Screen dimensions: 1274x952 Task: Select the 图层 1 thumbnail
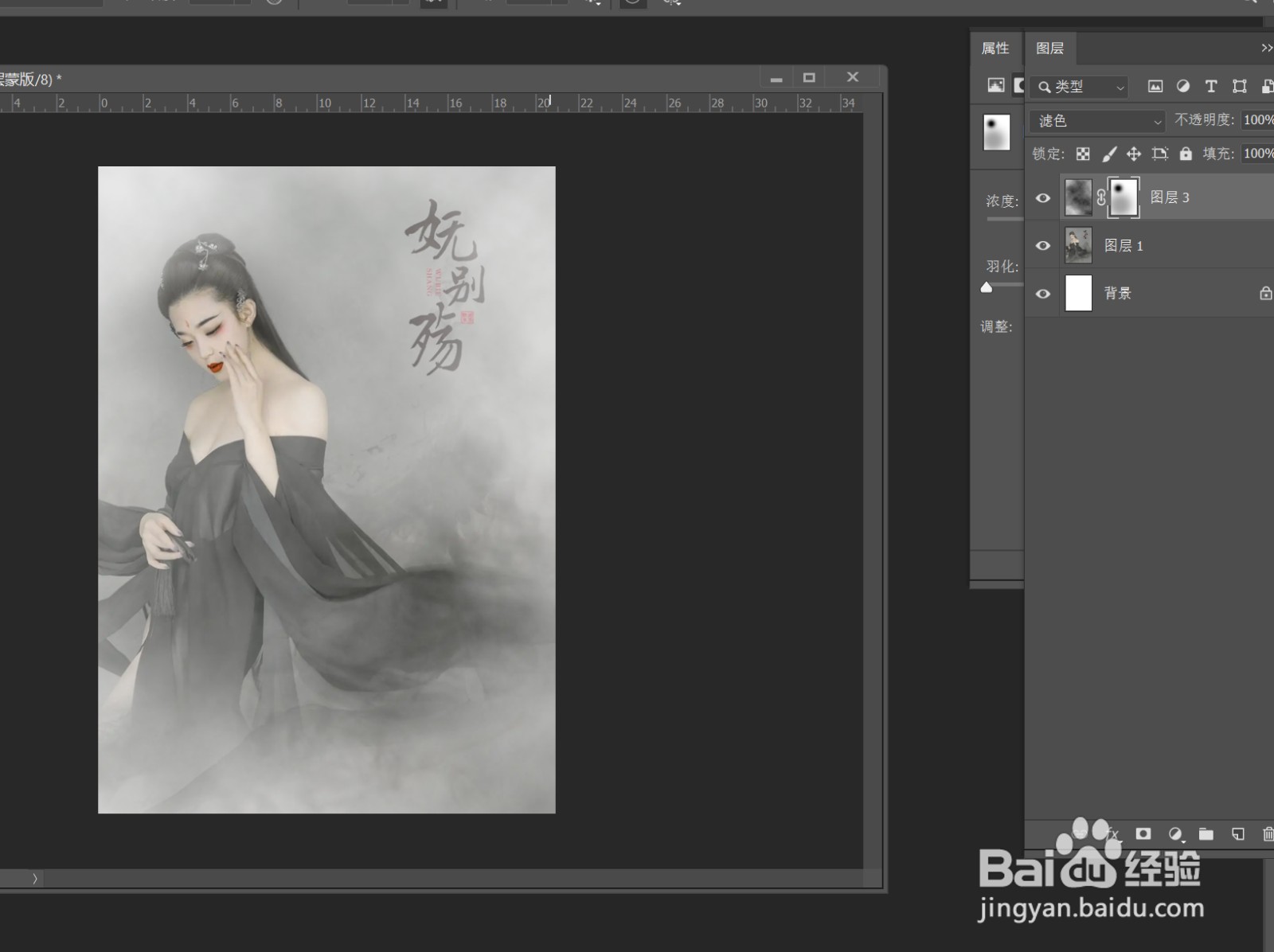(1078, 245)
